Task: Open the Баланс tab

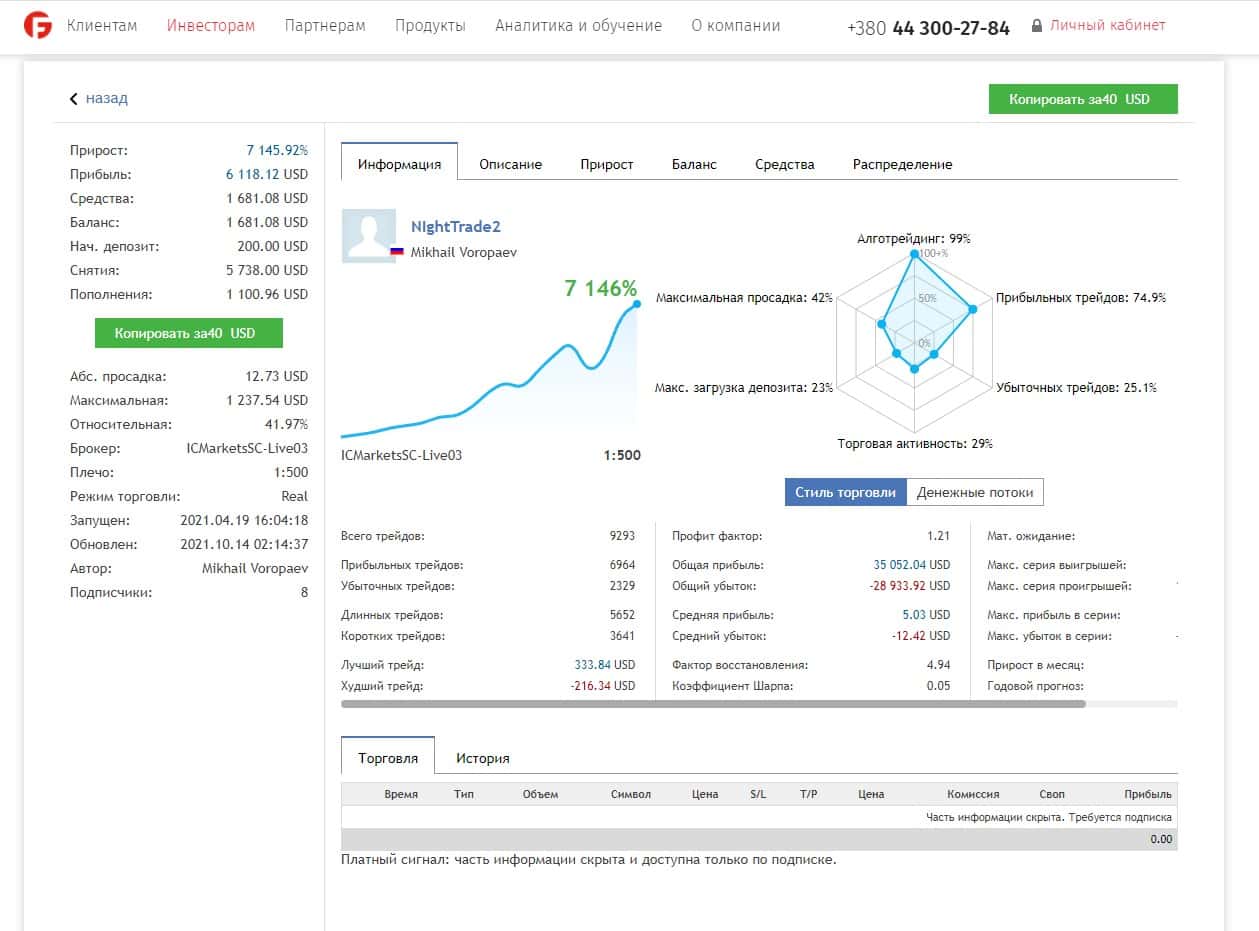Action: tap(694, 164)
